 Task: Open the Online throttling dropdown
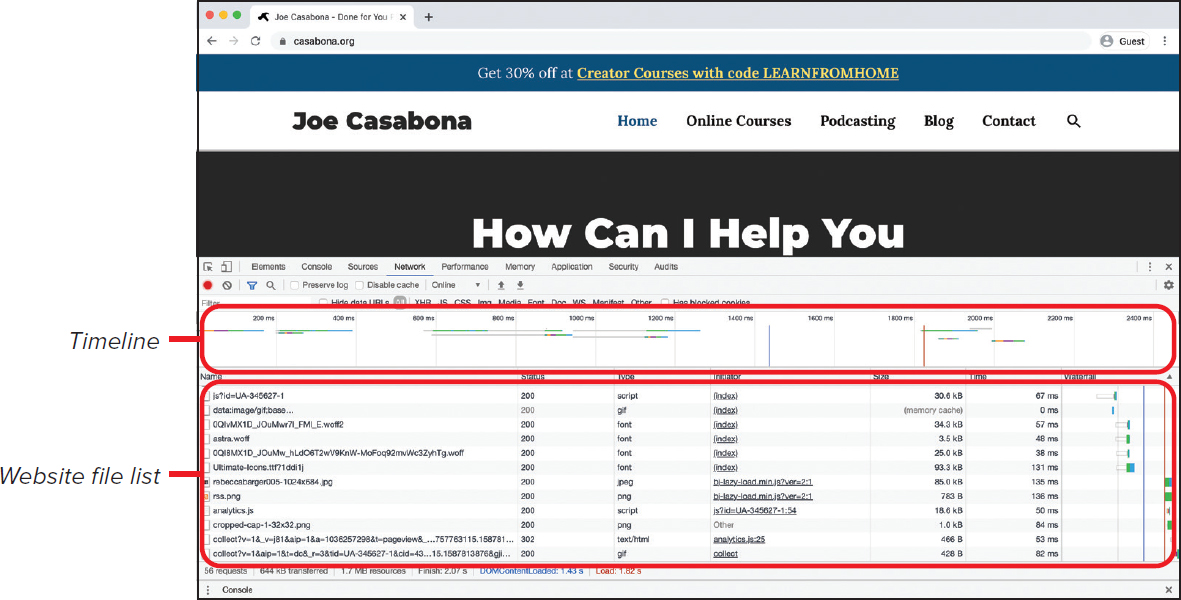tap(453, 285)
